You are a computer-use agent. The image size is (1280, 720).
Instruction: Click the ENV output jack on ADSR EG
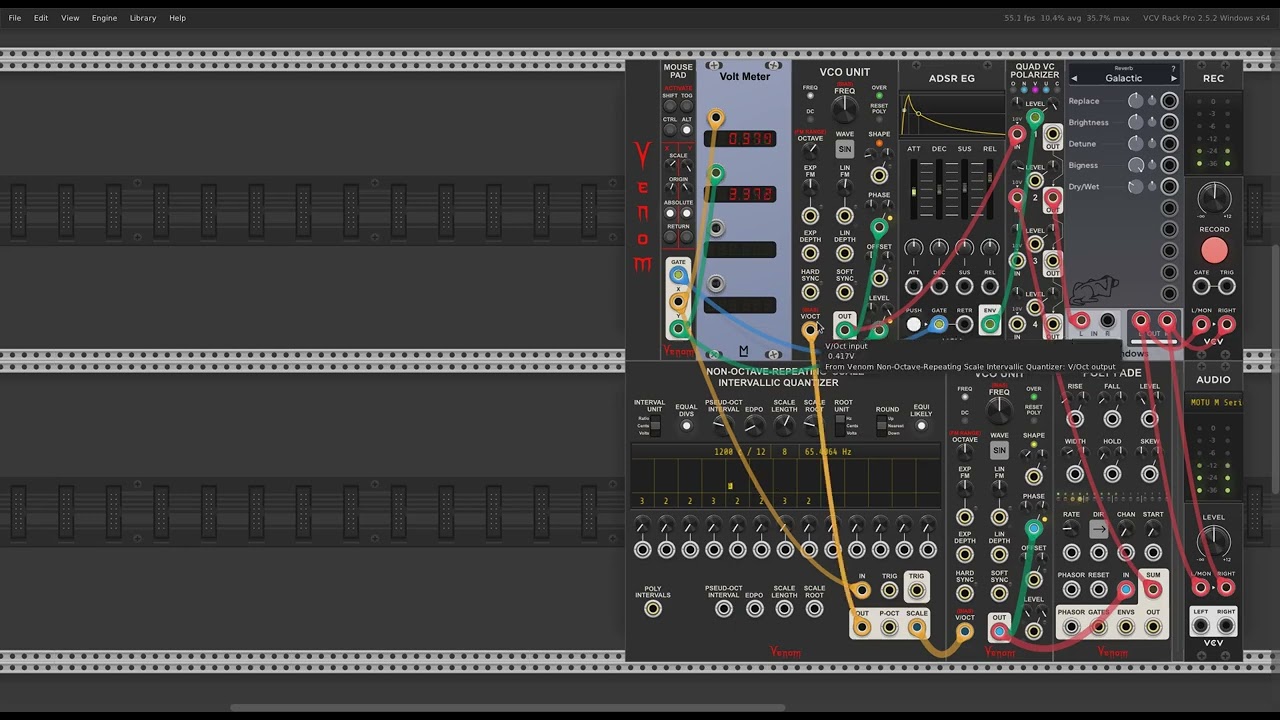989,324
